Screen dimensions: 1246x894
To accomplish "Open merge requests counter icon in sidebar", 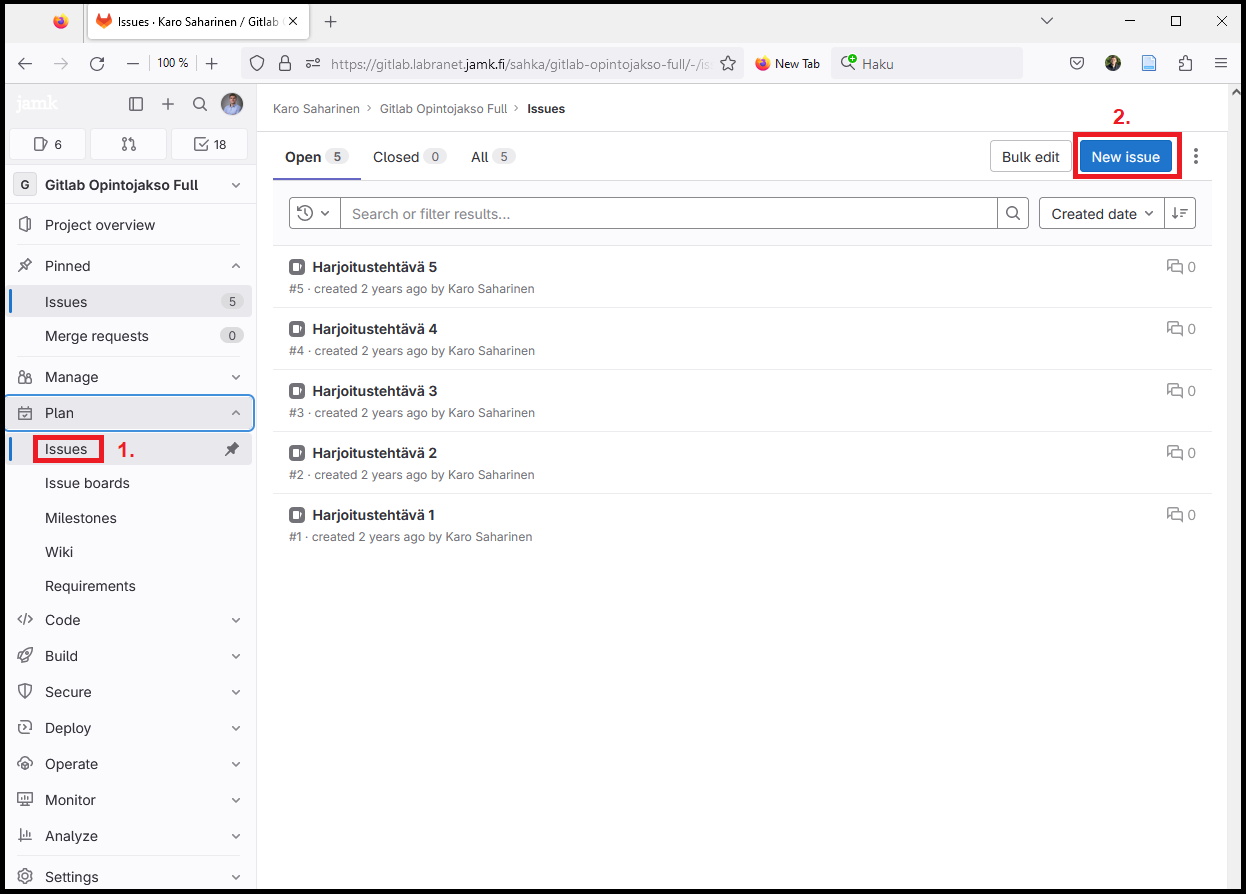I will (128, 144).
